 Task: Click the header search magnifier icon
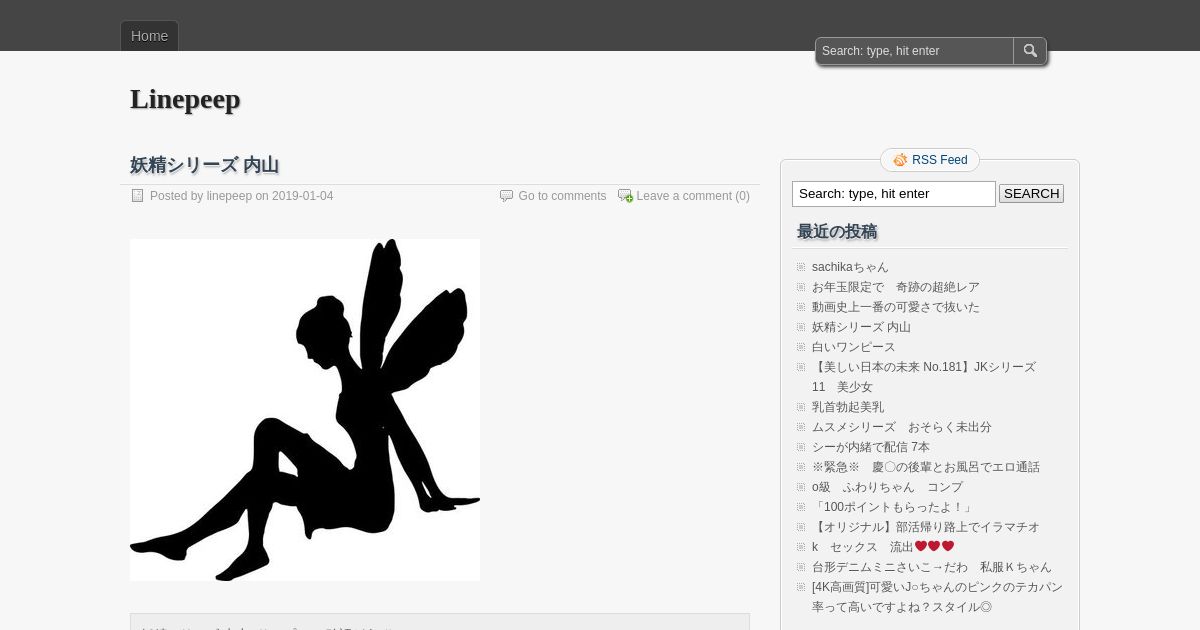coord(1030,51)
